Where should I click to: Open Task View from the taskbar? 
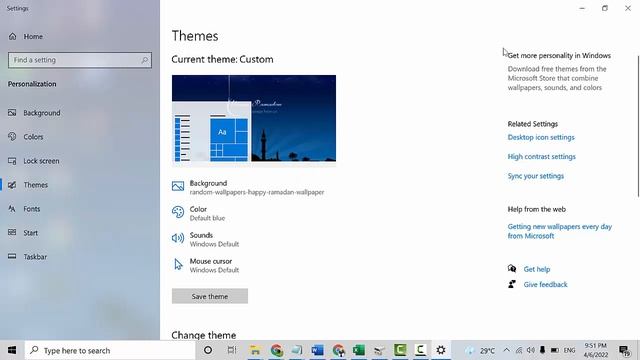click(232, 350)
